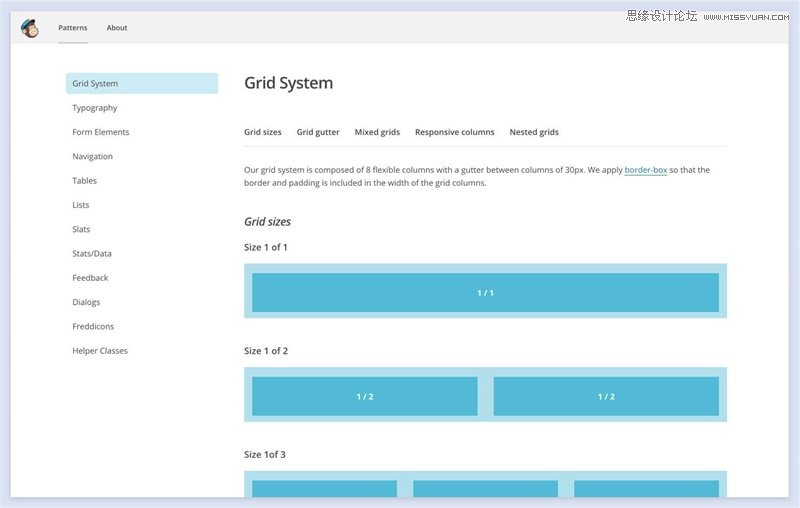Click the second 1 / 2 grid block
Image resolution: width=800 pixels, height=508 pixels.
(x=606, y=396)
